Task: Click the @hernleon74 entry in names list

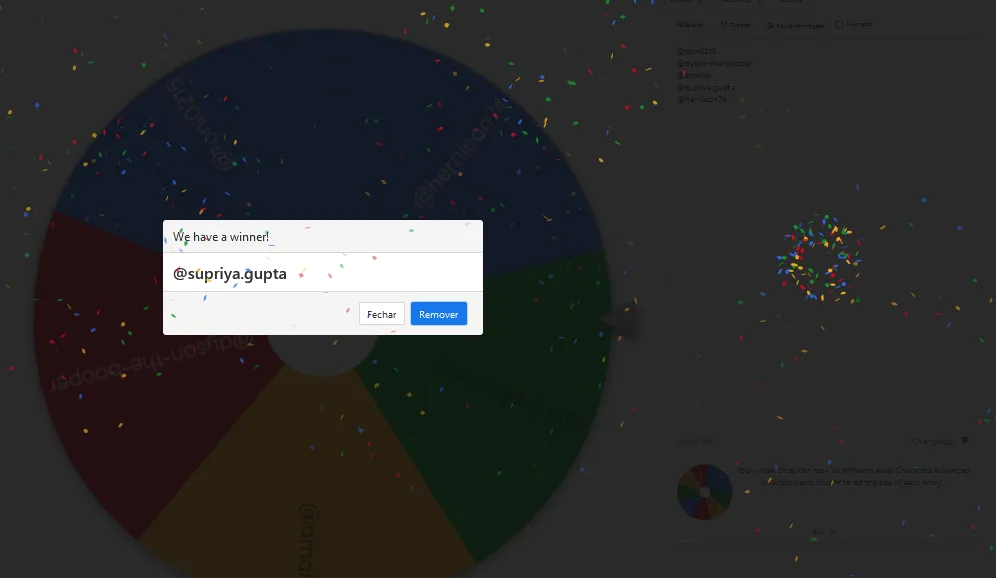Action: [701, 99]
